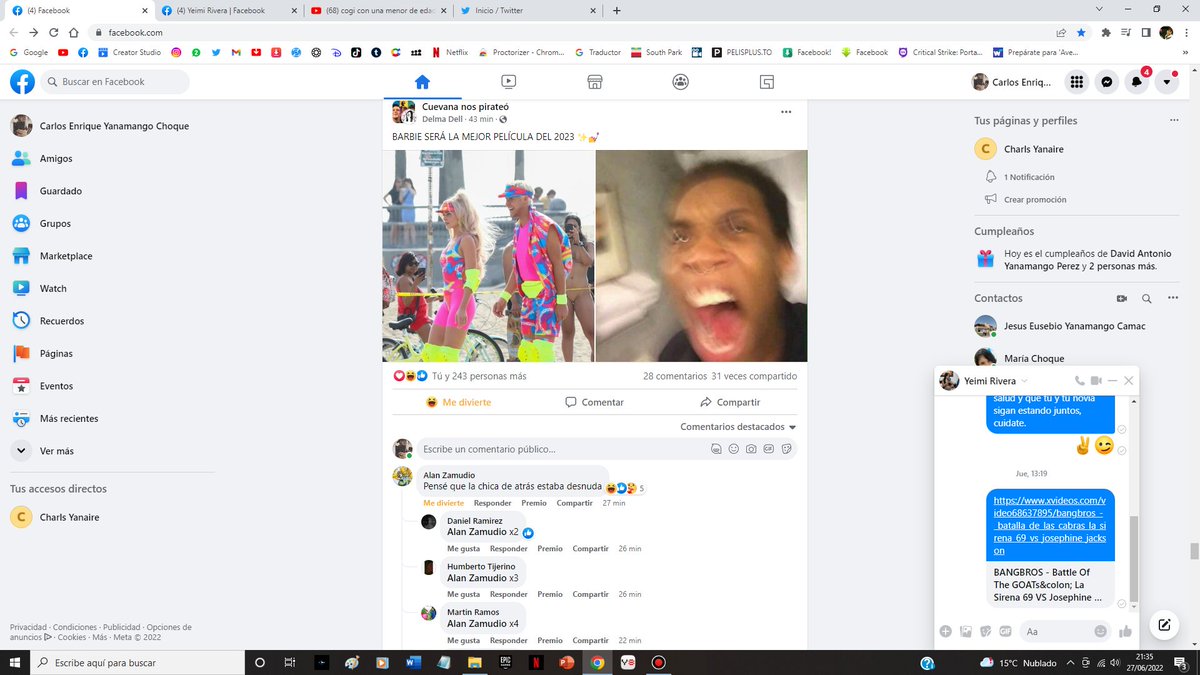Screen dimensions: 1200x675
Task: Open more actions plus icon in chat
Action: 945,631
